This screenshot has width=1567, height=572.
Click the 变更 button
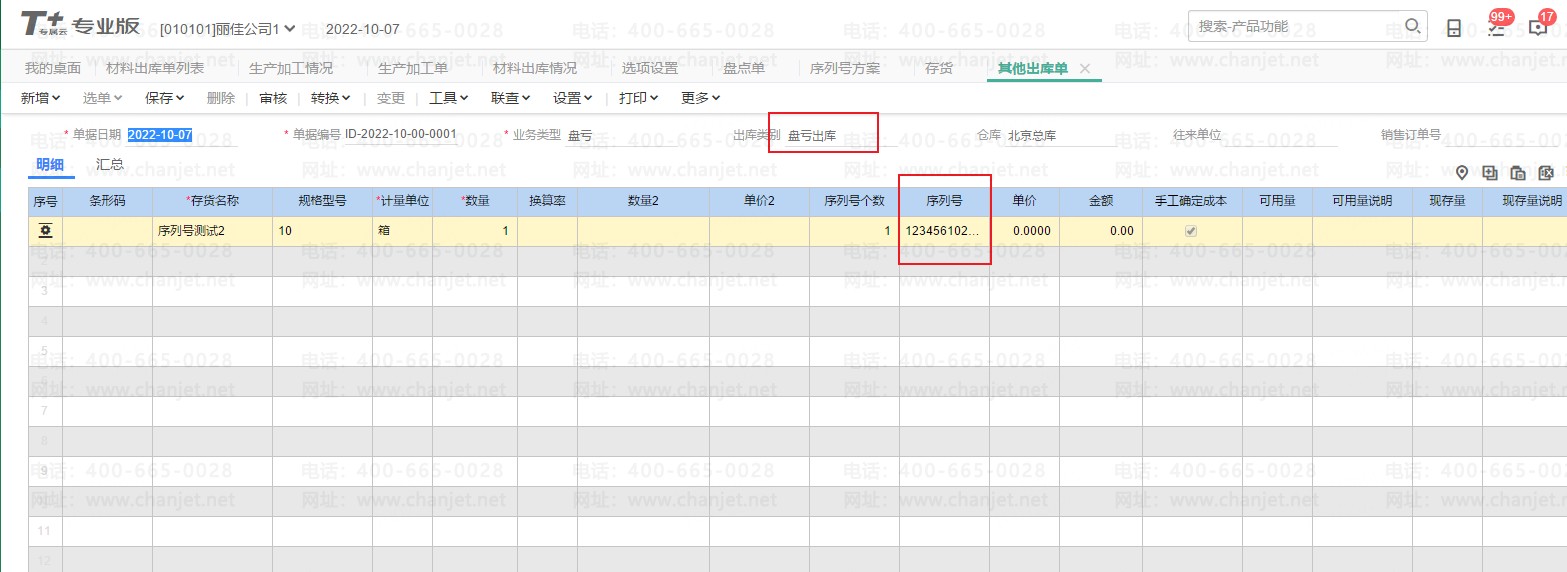click(x=391, y=98)
